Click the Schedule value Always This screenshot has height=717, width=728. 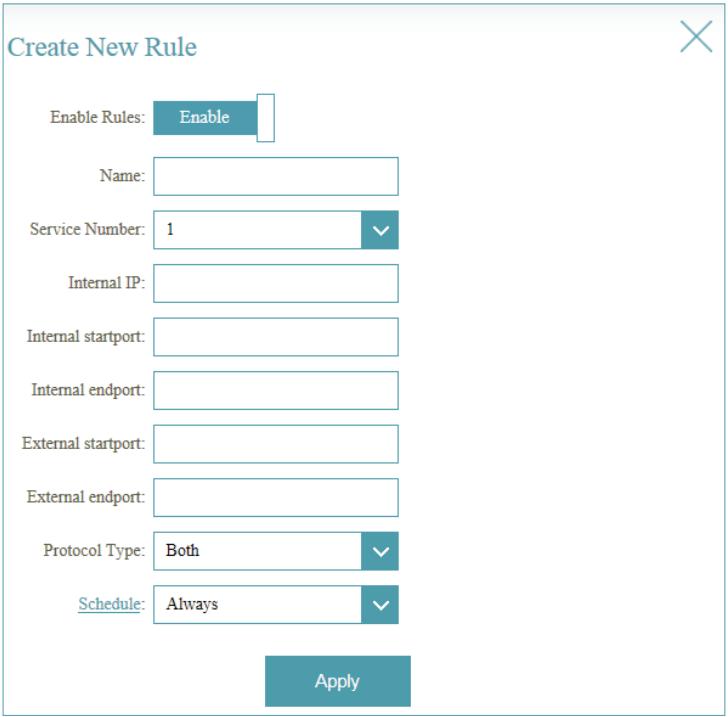pyautogui.click(x=257, y=604)
